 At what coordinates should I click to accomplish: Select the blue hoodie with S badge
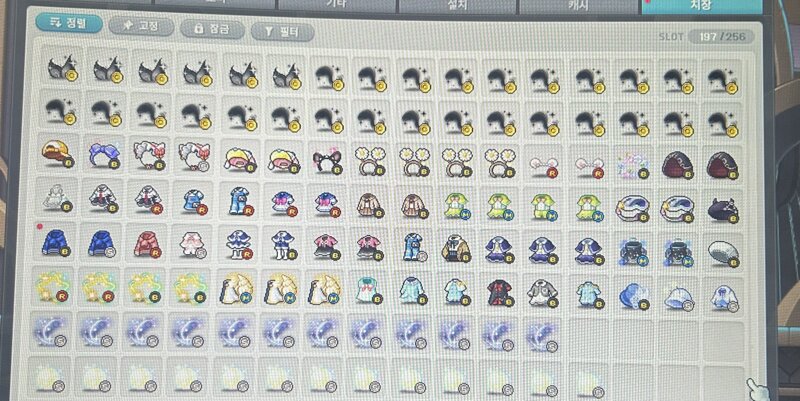coord(102,243)
